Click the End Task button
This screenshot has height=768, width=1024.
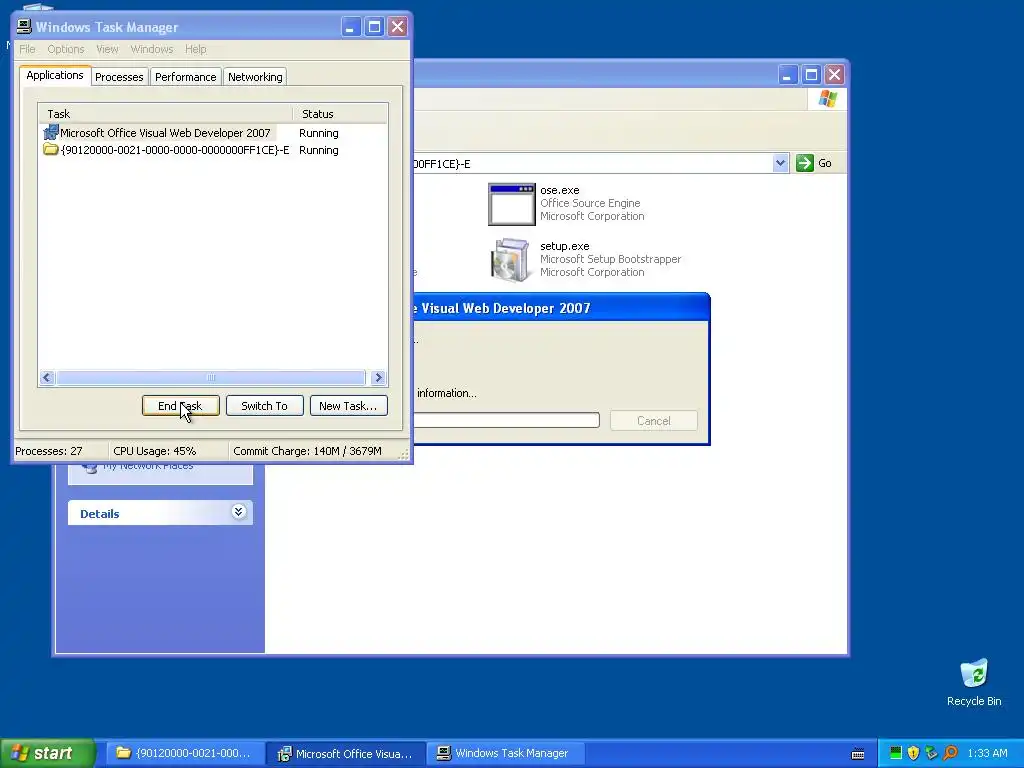(180, 406)
